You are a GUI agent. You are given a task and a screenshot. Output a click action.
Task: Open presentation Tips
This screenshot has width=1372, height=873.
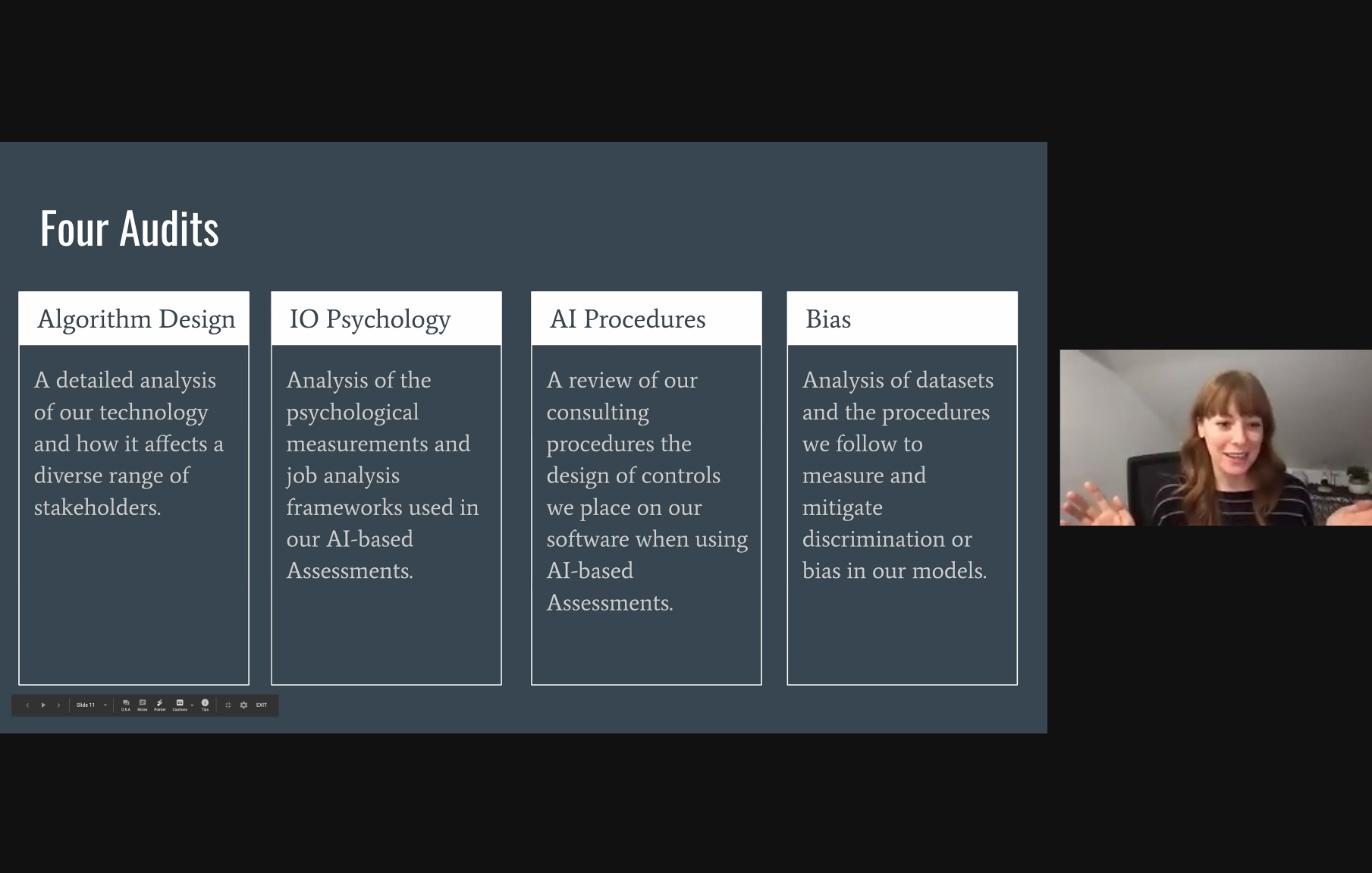coord(205,705)
